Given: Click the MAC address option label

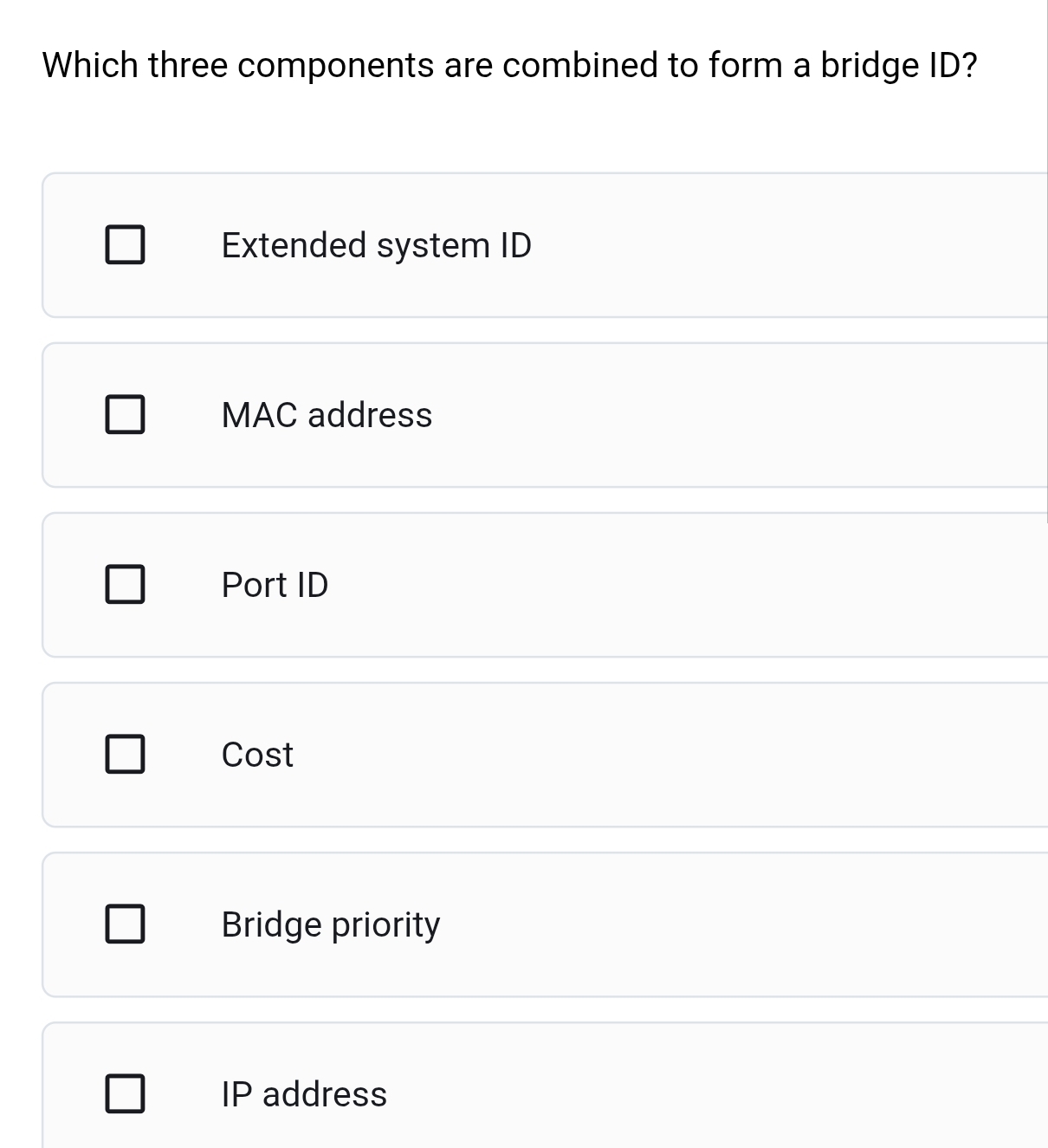Looking at the screenshot, I should [x=327, y=415].
